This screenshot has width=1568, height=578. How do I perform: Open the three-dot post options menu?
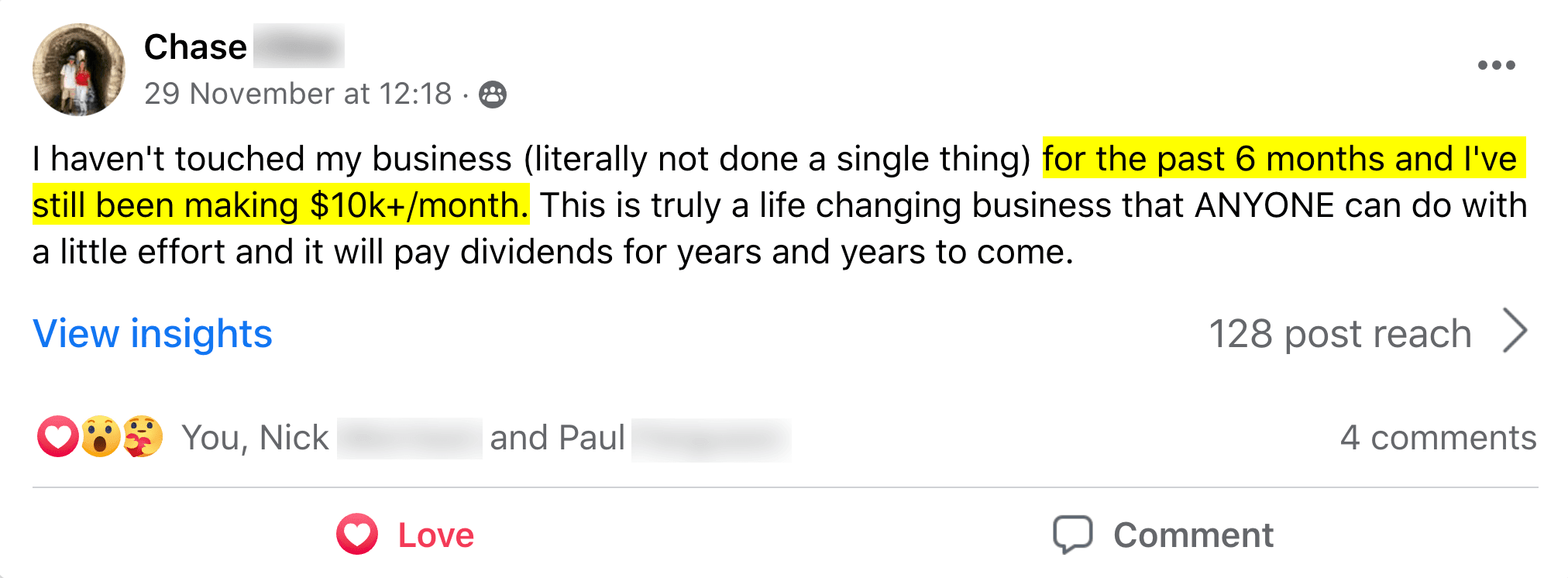click(x=1496, y=65)
